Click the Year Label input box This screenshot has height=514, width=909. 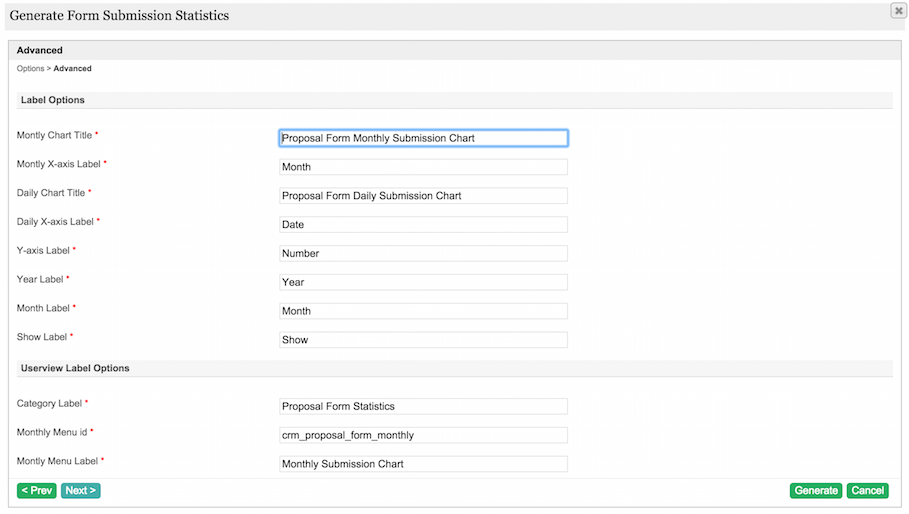point(423,282)
